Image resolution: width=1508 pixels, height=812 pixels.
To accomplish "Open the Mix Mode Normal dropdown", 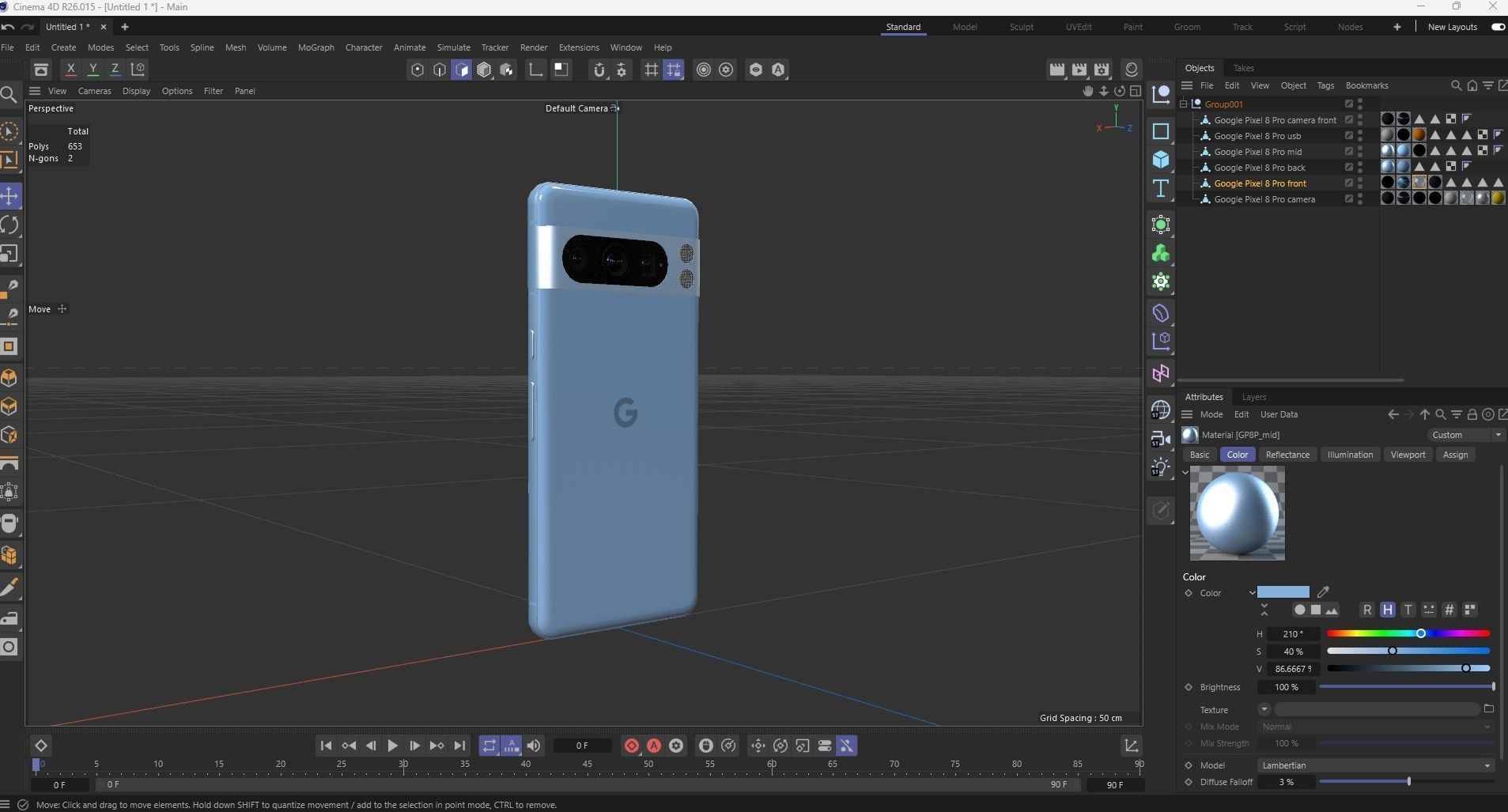I will click(x=1375, y=727).
